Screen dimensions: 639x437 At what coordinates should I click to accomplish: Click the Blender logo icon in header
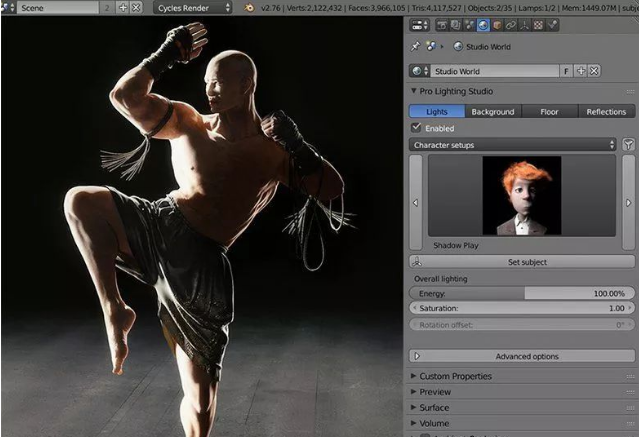click(x=248, y=7)
